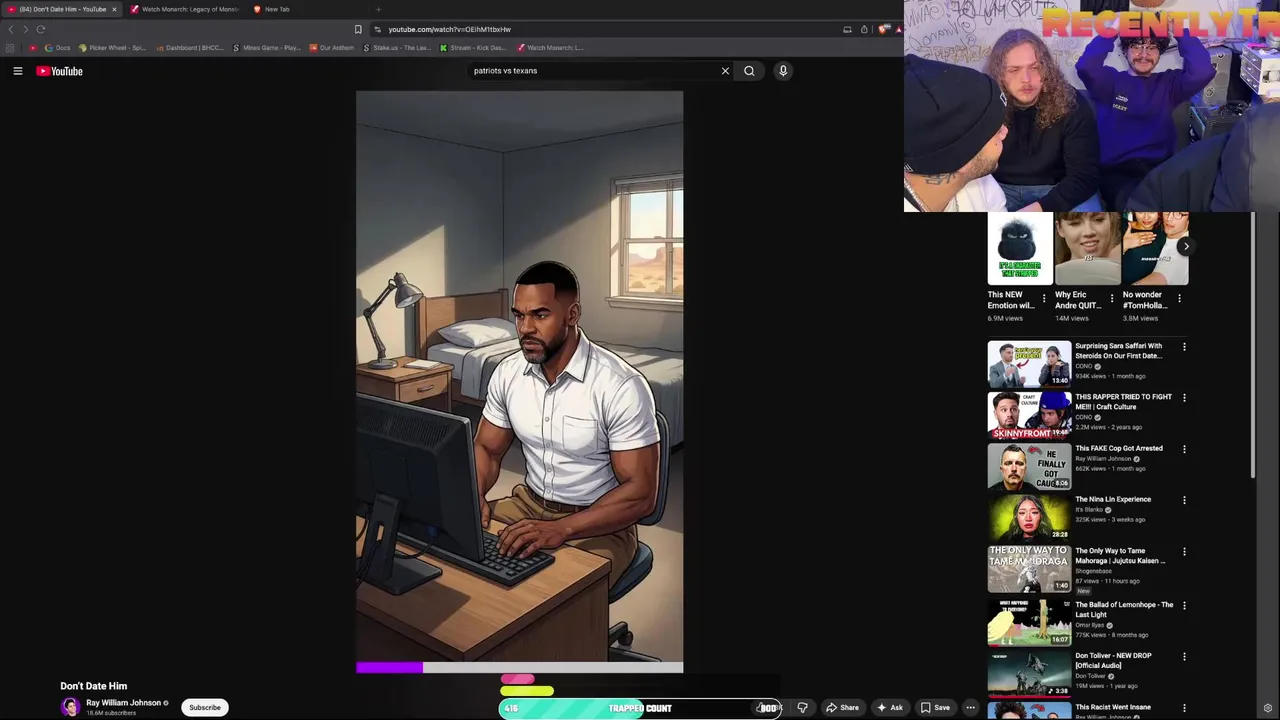Open options menu for 'Why Eric Andre QUIT' short
Image resolution: width=1280 pixels, height=720 pixels.
(x=1111, y=298)
